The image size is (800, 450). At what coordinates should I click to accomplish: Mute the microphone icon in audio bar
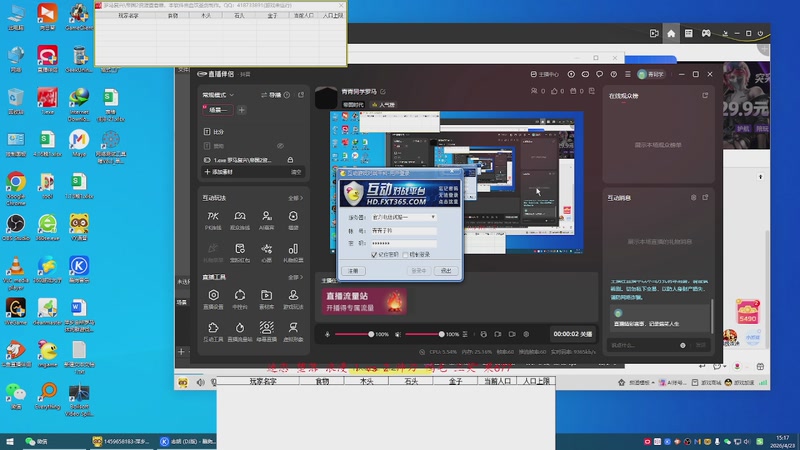pos(328,334)
